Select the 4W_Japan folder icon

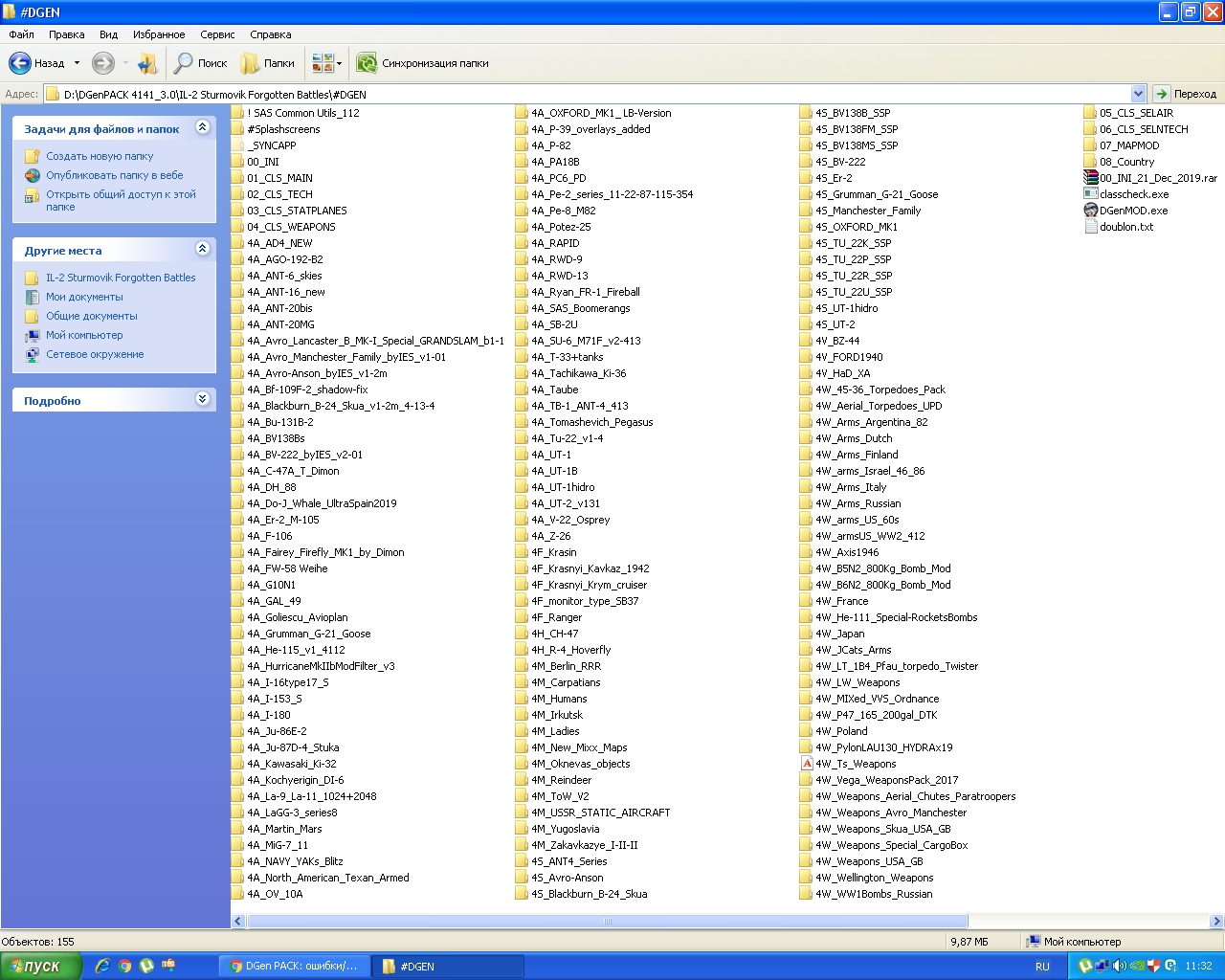(x=807, y=634)
